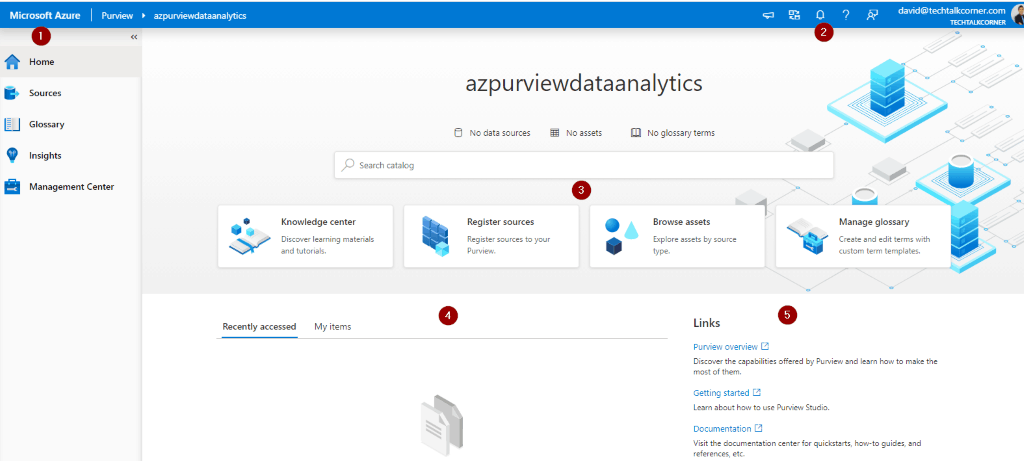Click the Knowledge center book illustration
Image resolution: width=1024 pixels, height=461 pixels.
coord(249,236)
